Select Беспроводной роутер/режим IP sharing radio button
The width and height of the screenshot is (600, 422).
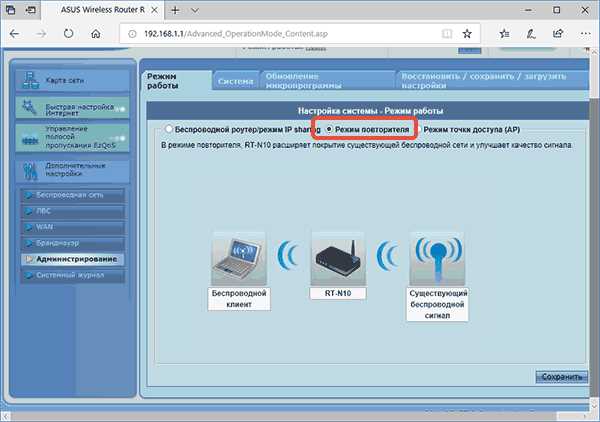click(169, 129)
